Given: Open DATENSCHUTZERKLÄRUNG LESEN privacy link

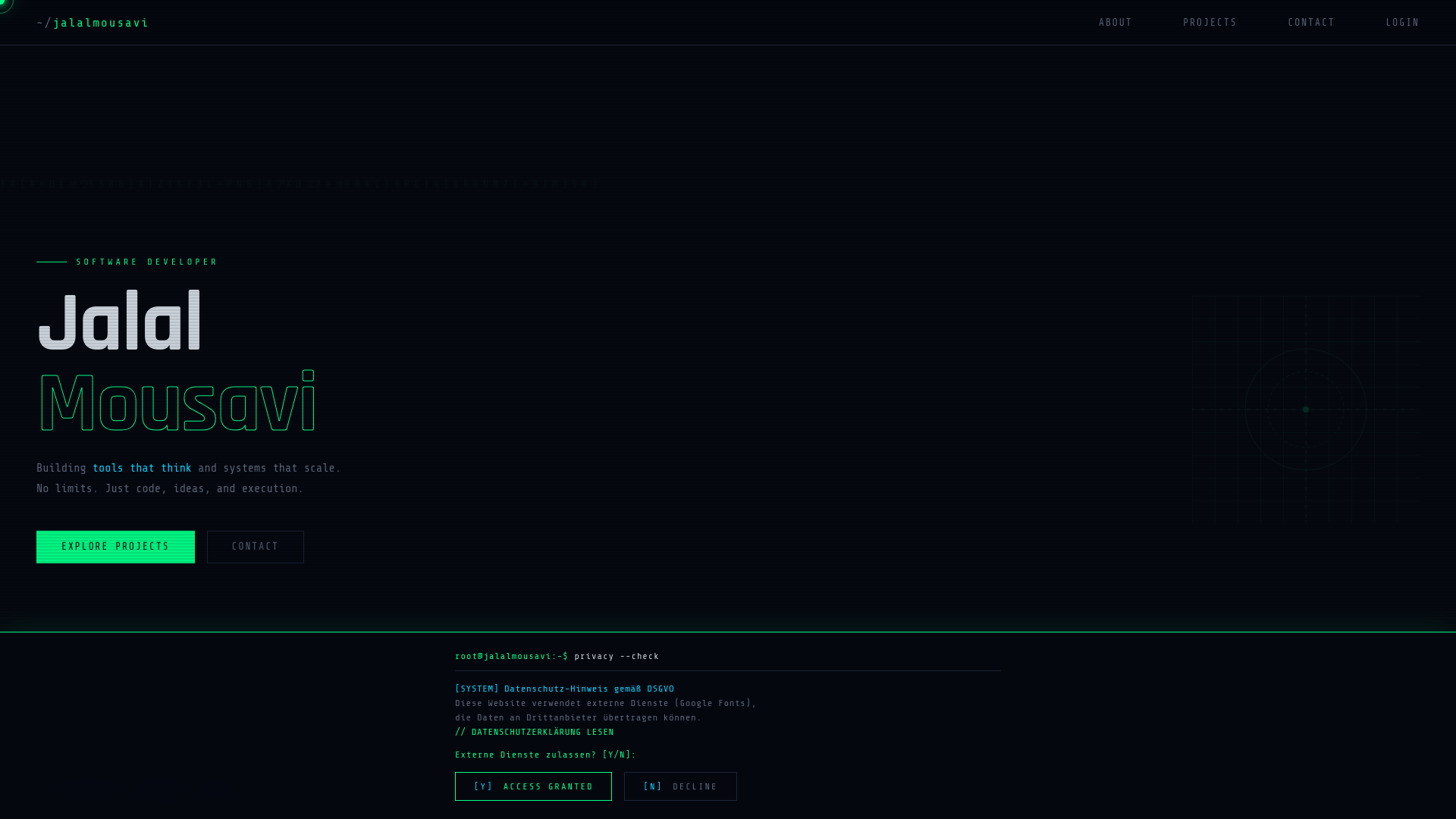Looking at the screenshot, I should coord(535,732).
